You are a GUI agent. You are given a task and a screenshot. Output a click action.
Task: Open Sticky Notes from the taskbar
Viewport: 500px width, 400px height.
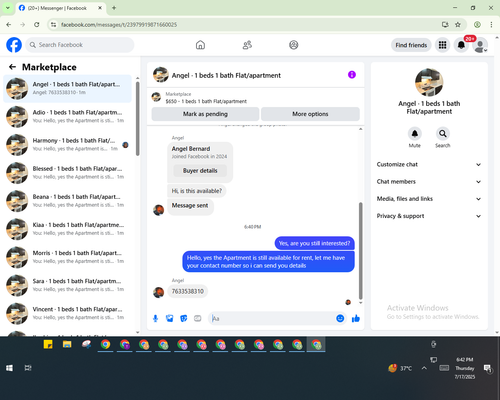tap(48, 345)
